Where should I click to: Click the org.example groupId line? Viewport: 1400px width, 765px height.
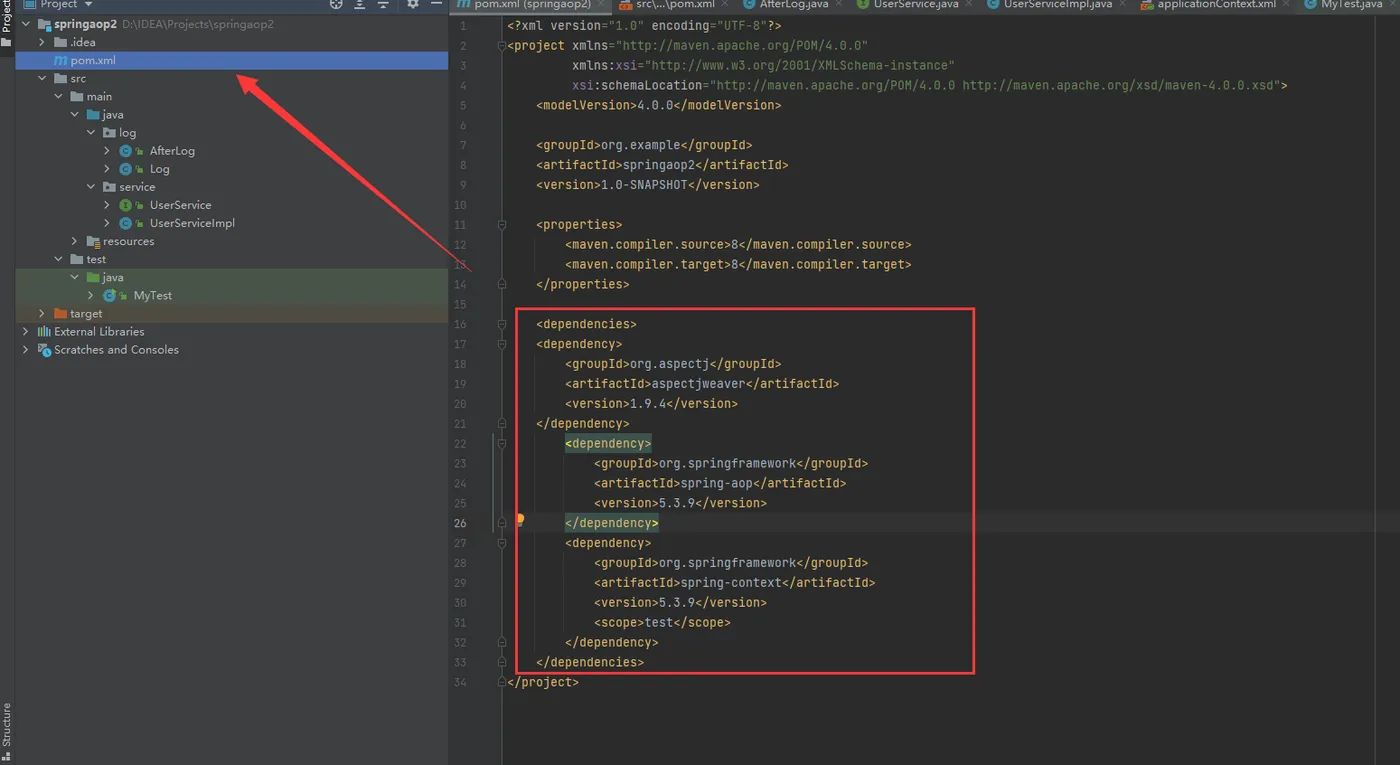(x=644, y=145)
